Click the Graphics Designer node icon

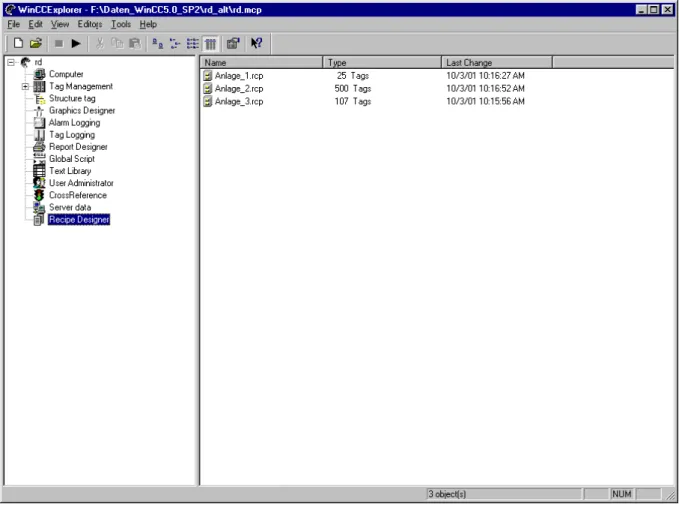(39, 111)
